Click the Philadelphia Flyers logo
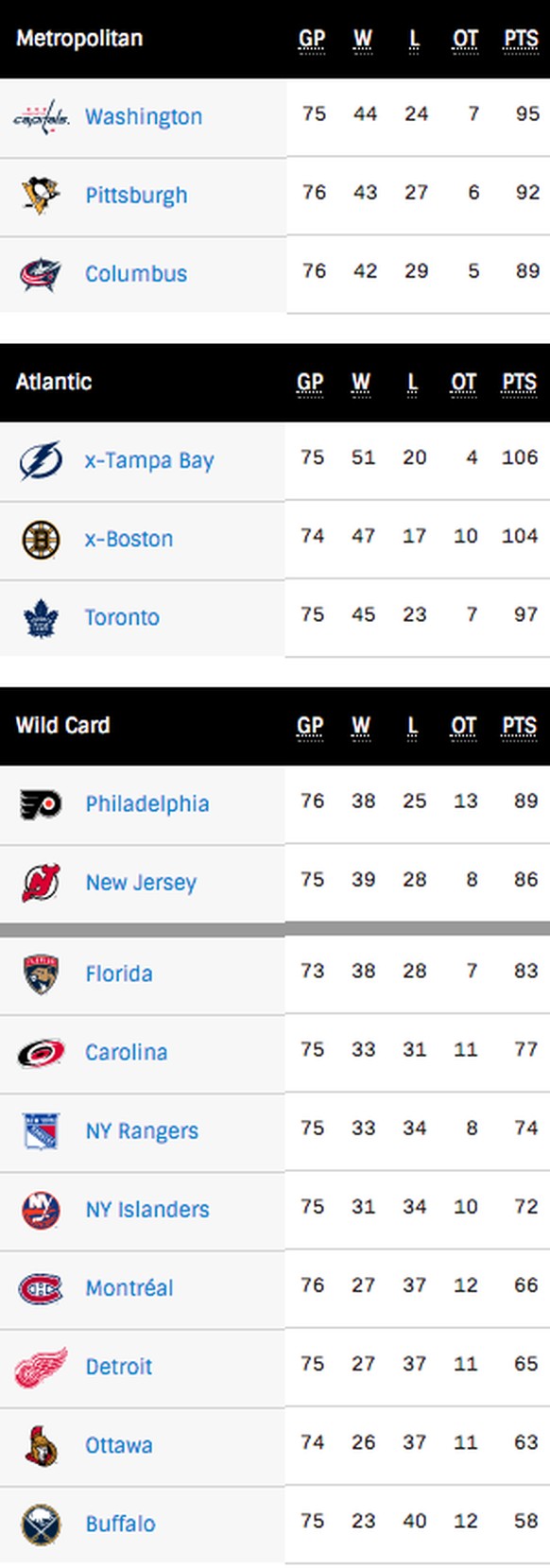This screenshot has height=1568, width=550. 41,803
